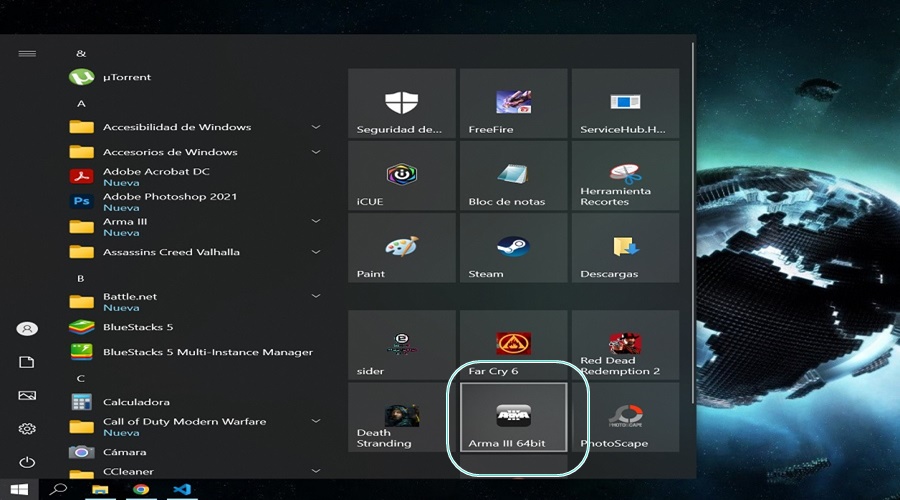
Task: Open the taskbar search magnifier
Action: (58, 489)
